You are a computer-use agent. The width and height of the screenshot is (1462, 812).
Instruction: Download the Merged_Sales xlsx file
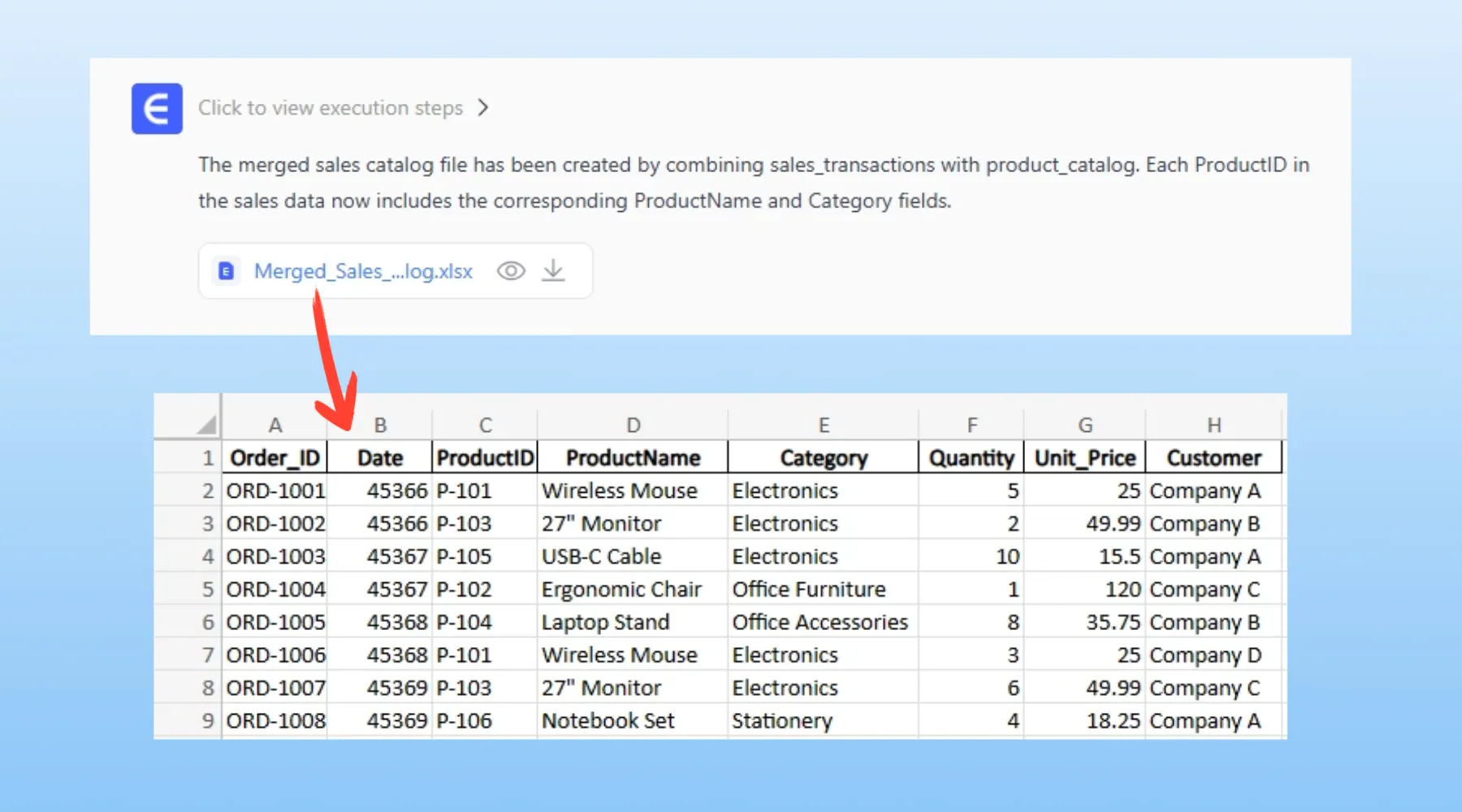click(553, 270)
